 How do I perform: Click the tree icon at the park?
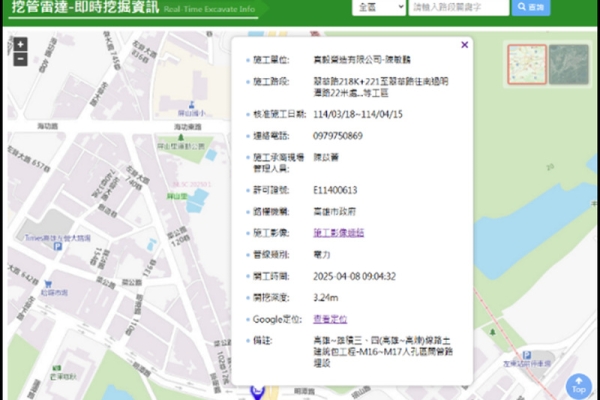click(181, 137)
